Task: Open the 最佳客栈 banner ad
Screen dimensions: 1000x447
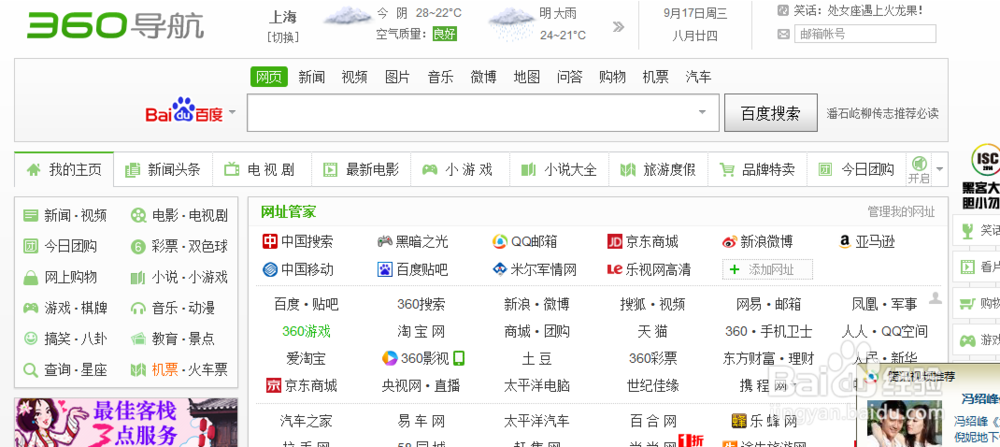Action: [126, 422]
